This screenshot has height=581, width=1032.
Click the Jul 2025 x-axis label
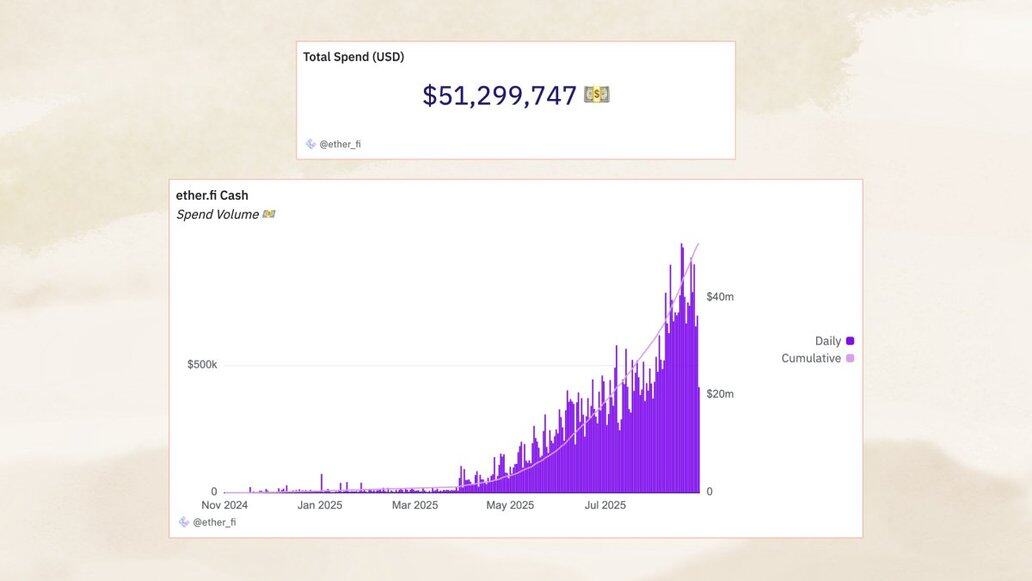click(x=606, y=505)
